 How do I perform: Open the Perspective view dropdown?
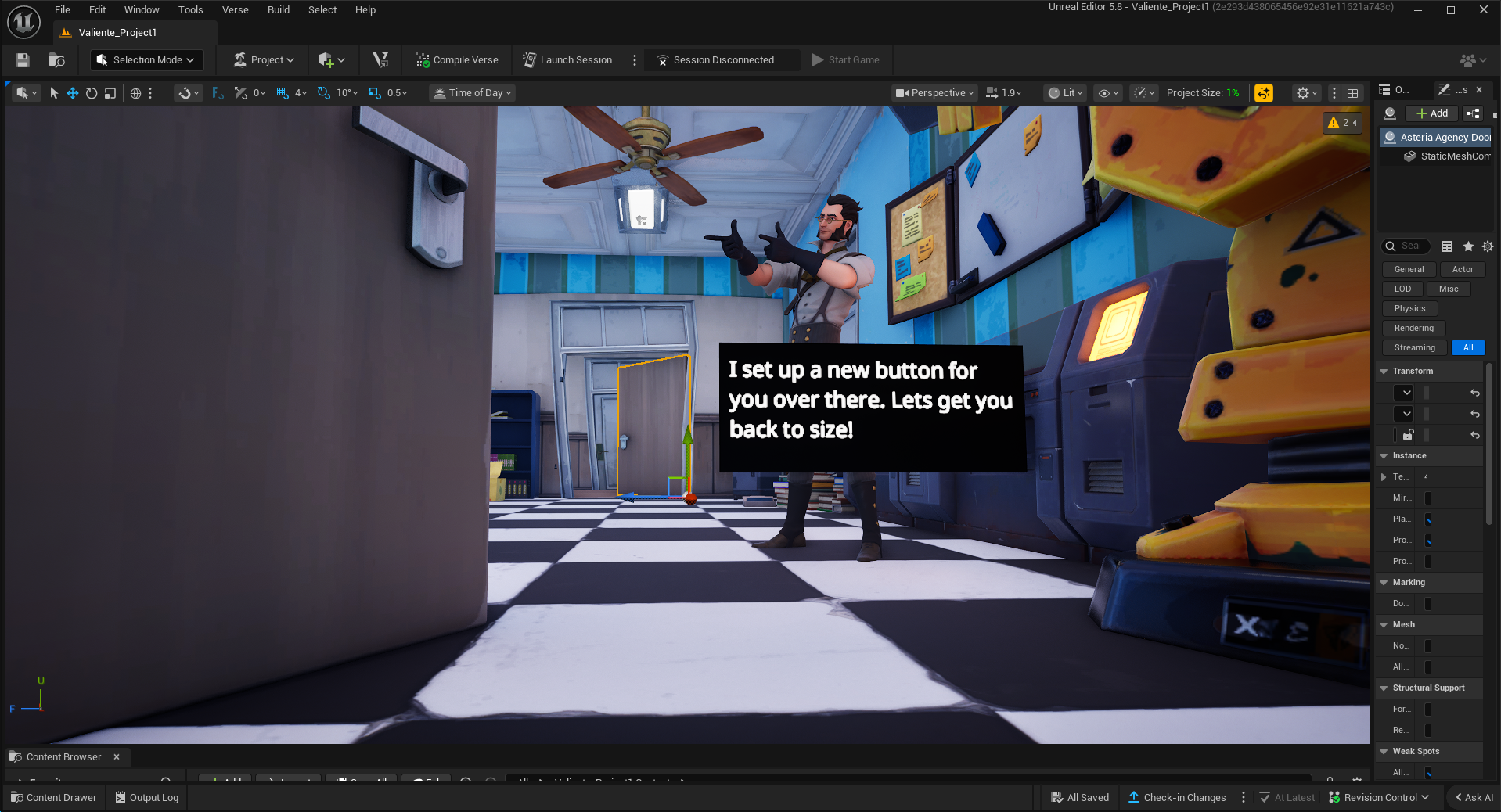pyautogui.click(x=935, y=93)
